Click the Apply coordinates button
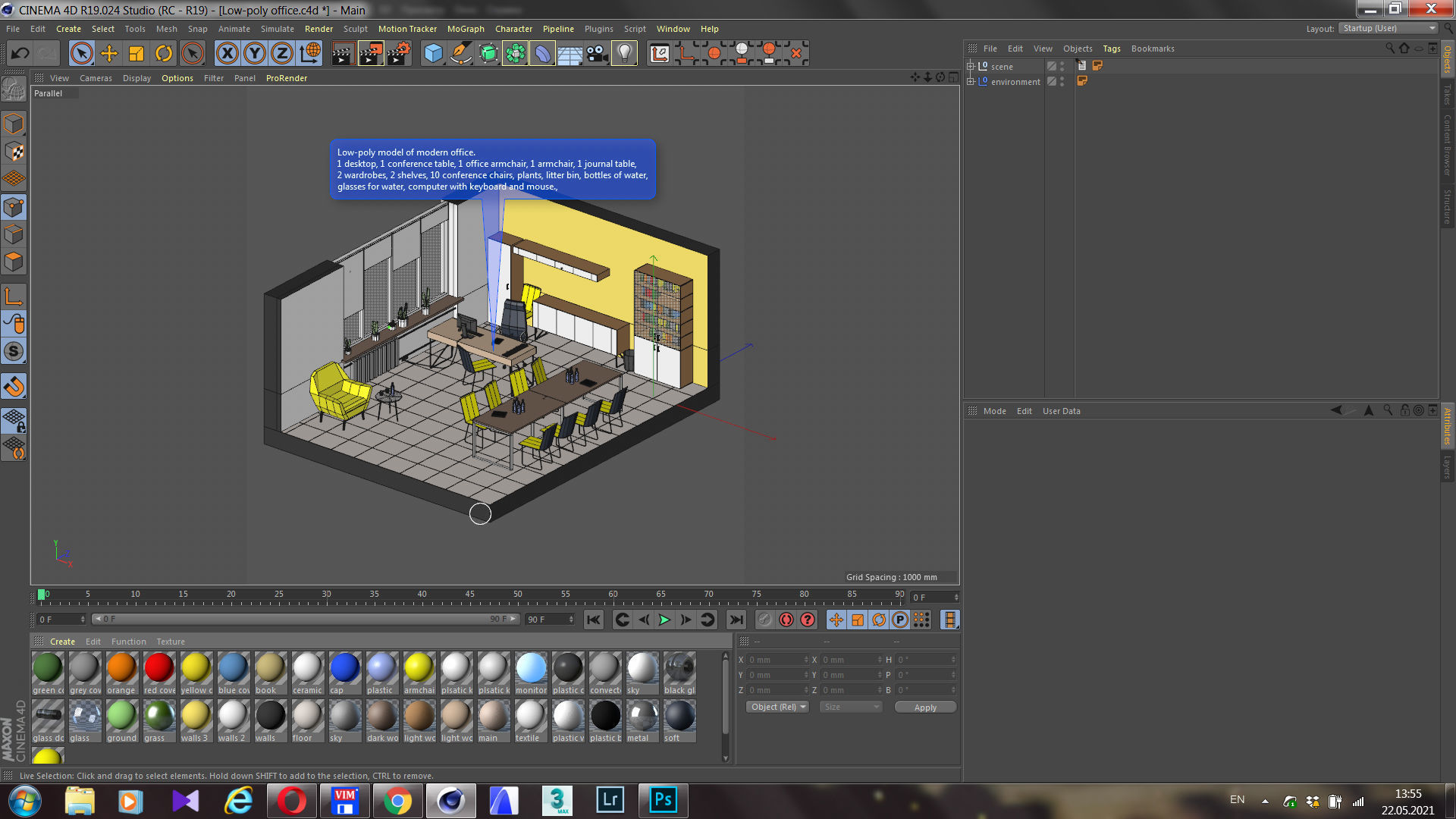1456x819 pixels. (x=925, y=707)
